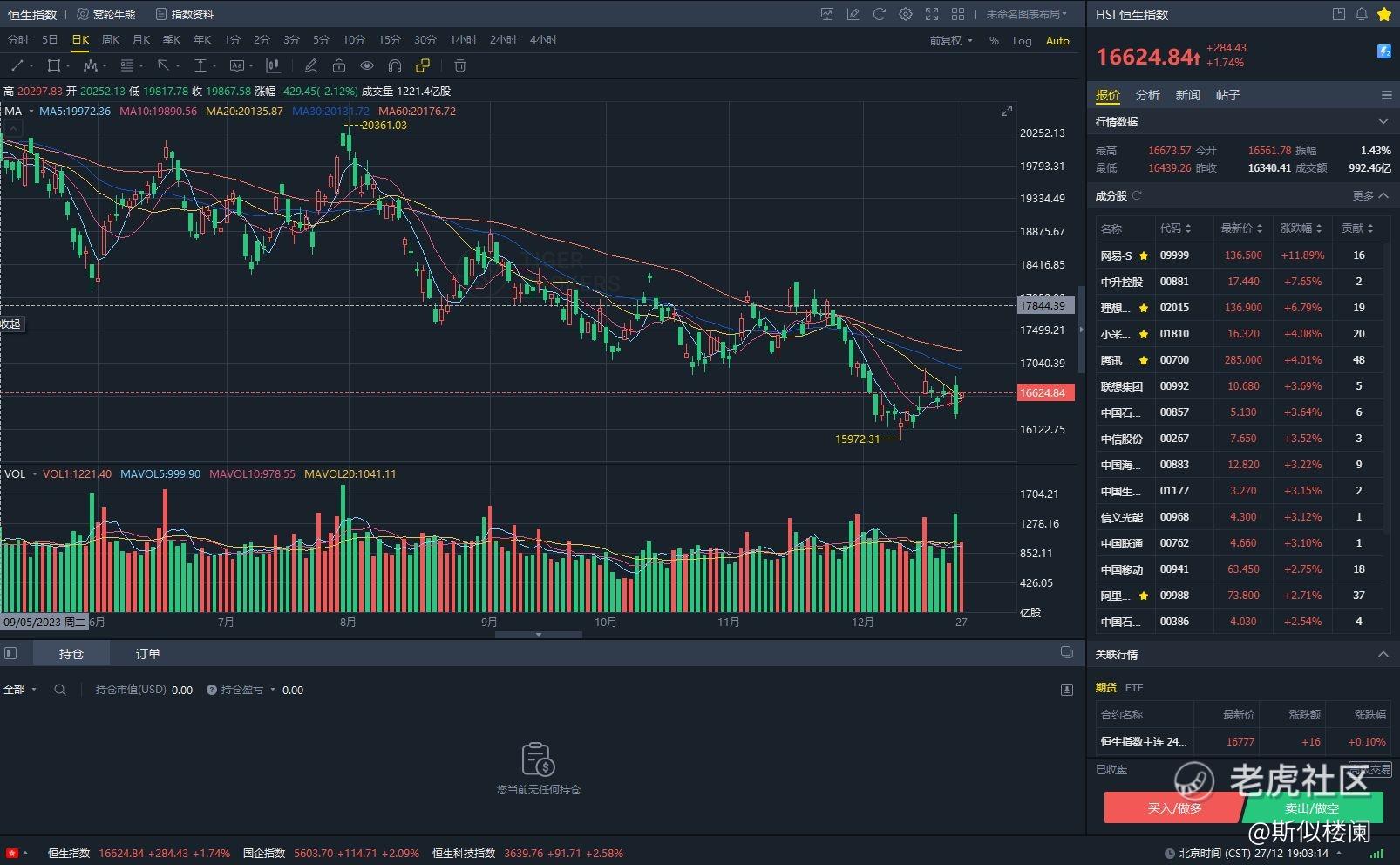Image resolution: width=1400 pixels, height=865 pixels.
Task: Select the text label annotation tool
Action: [x=236, y=65]
